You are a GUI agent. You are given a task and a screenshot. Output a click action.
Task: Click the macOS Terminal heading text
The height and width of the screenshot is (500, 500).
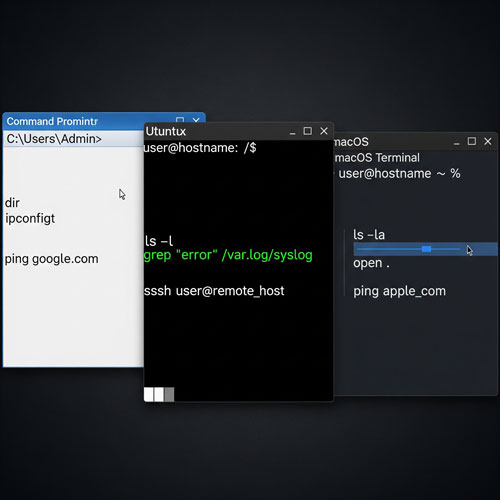coord(377,158)
